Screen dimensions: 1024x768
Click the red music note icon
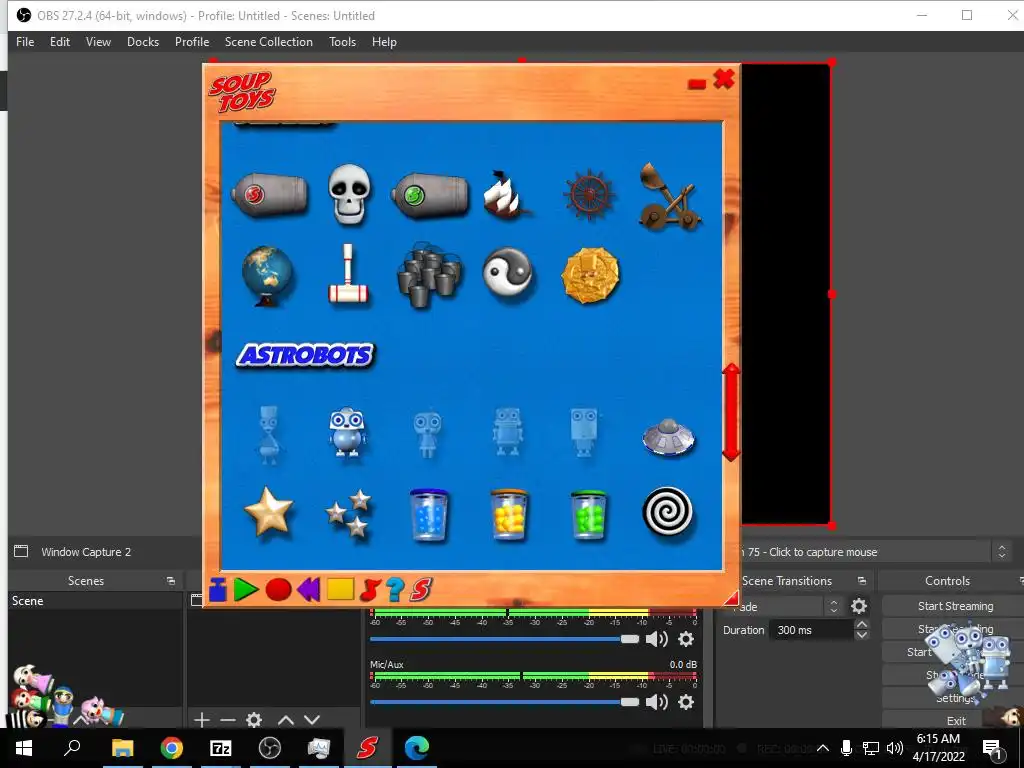point(370,589)
